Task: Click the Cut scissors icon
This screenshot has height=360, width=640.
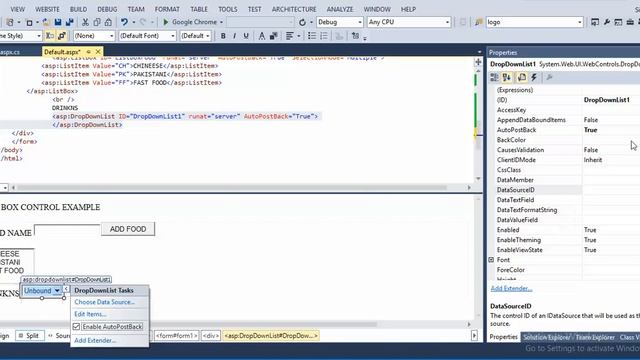Action: click(x=85, y=22)
